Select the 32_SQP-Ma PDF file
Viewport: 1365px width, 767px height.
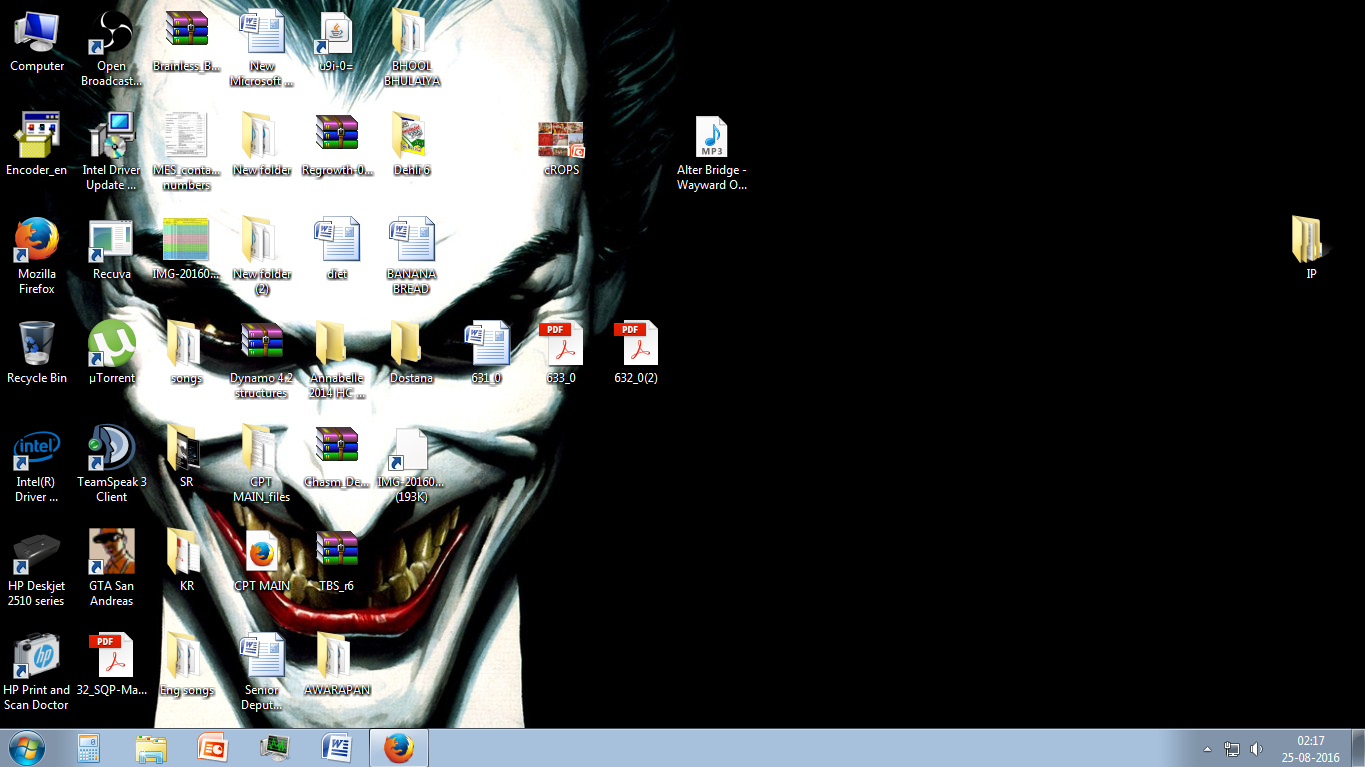[x=112, y=665]
